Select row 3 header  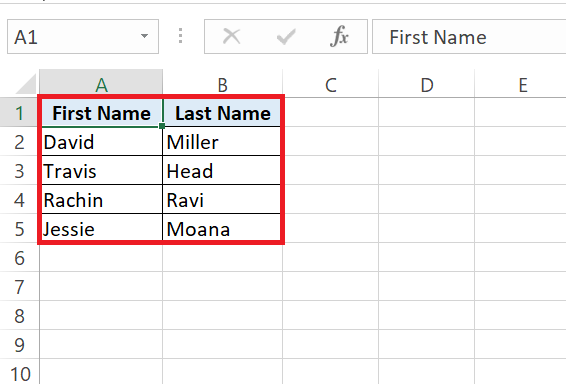point(19,171)
